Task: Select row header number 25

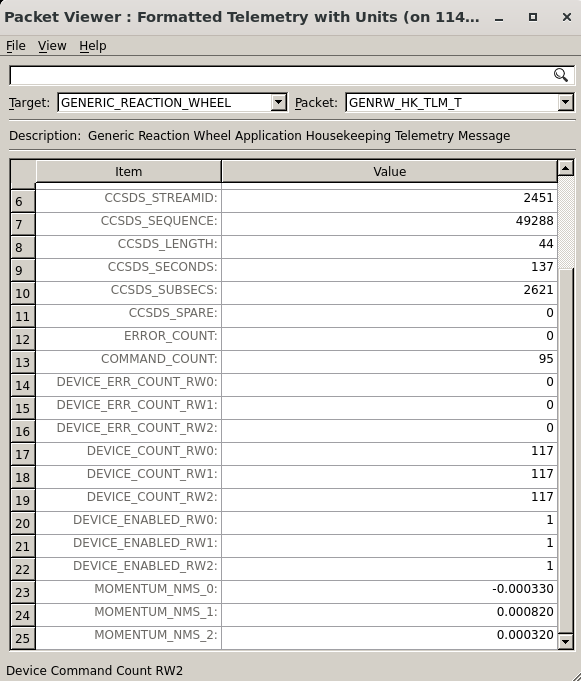Action: [x=23, y=638]
